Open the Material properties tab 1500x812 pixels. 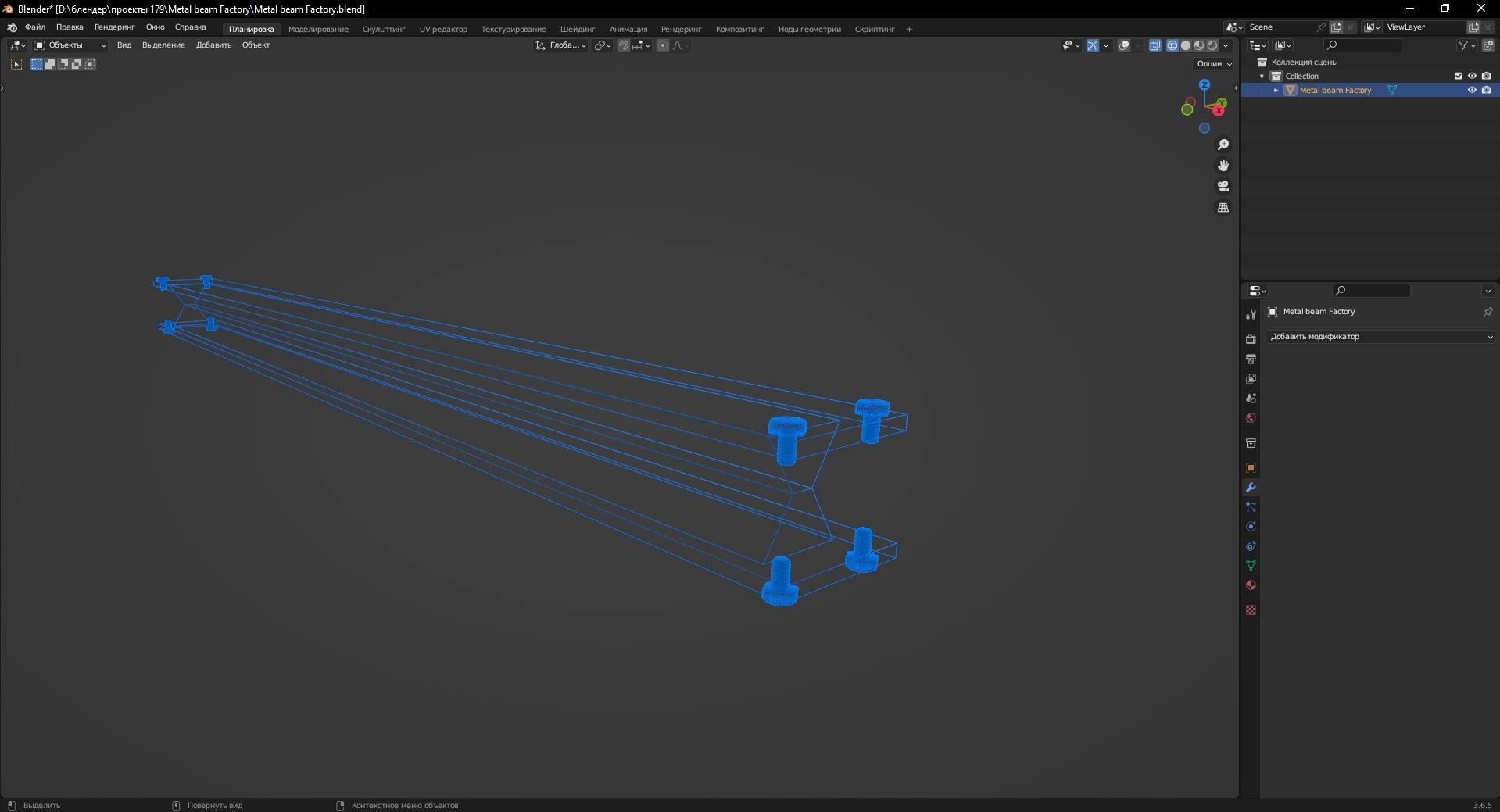[1251, 585]
